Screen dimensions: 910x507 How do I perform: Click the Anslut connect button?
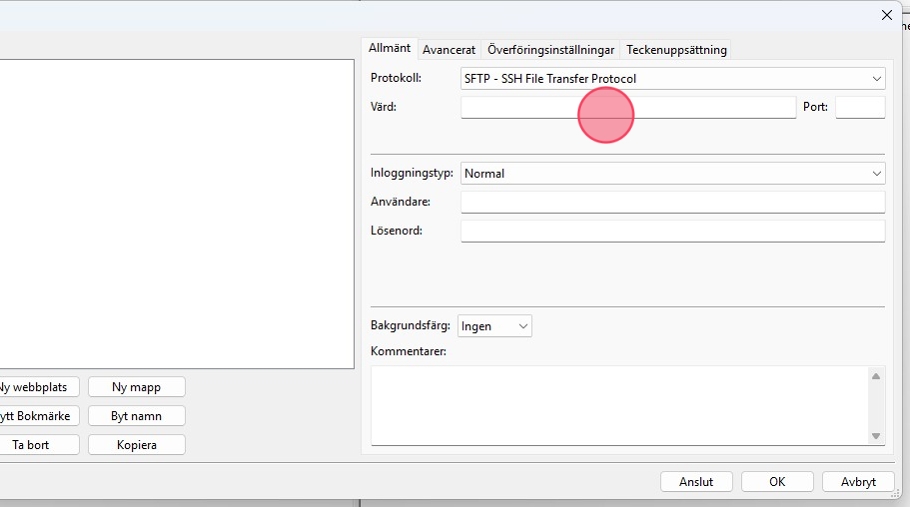tap(696, 482)
